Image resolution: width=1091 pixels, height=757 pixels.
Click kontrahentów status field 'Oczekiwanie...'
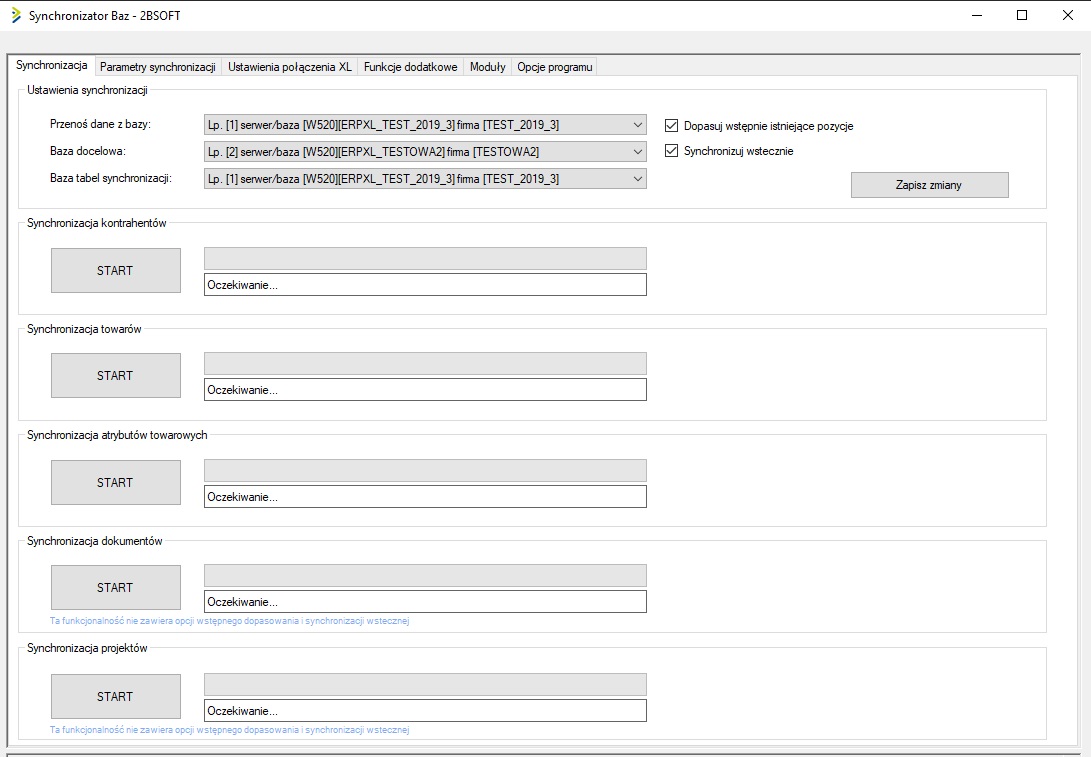[425, 285]
